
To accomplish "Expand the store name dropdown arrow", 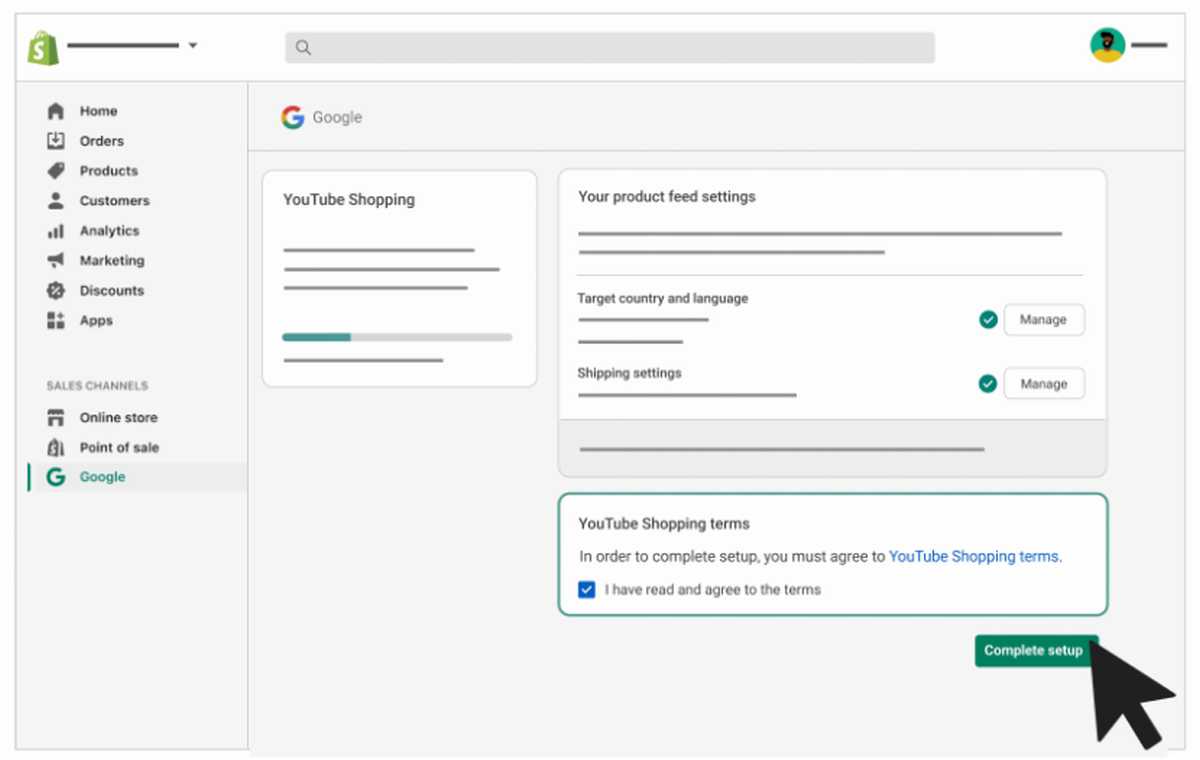I will [193, 46].
